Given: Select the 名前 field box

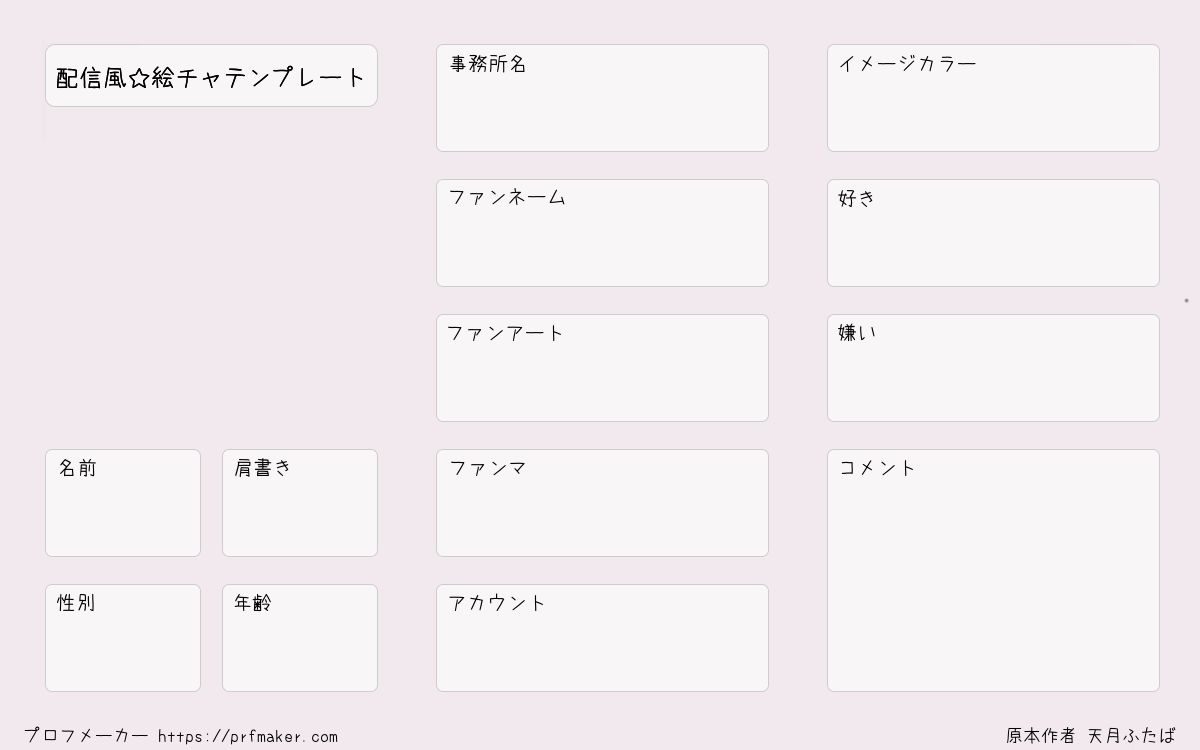Looking at the screenshot, I should pyautogui.click(x=123, y=503).
